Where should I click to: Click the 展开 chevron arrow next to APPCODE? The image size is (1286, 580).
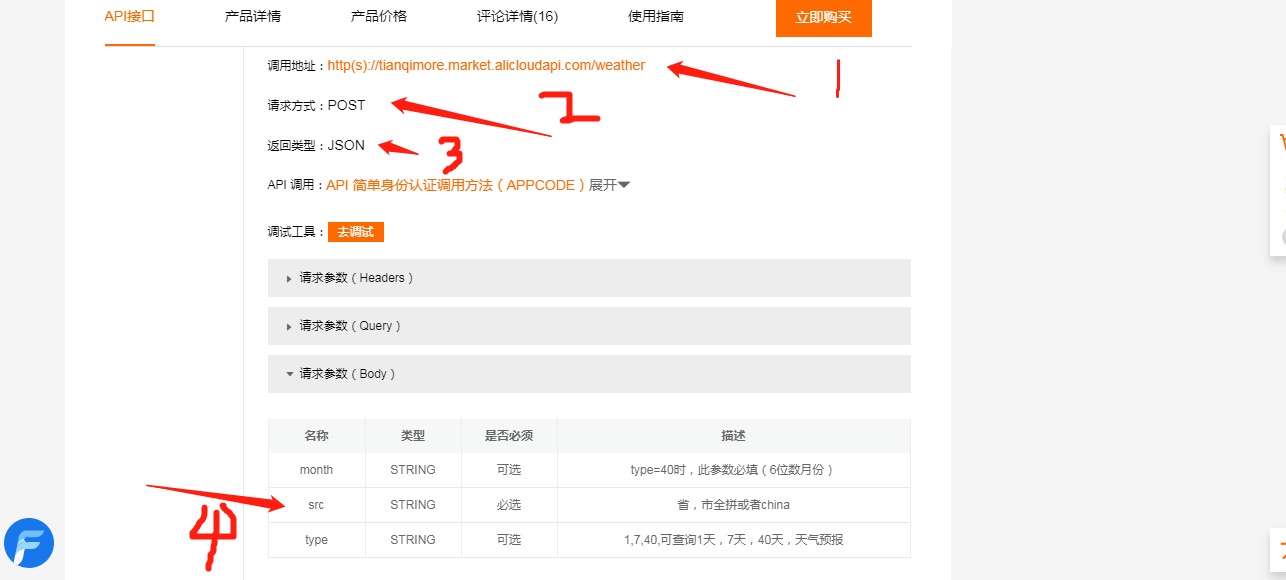pos(623,185)
